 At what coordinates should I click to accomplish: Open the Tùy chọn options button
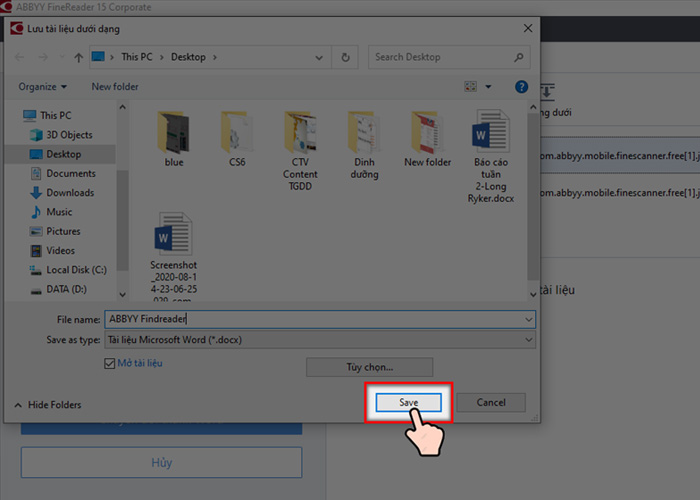coord(370,367)
